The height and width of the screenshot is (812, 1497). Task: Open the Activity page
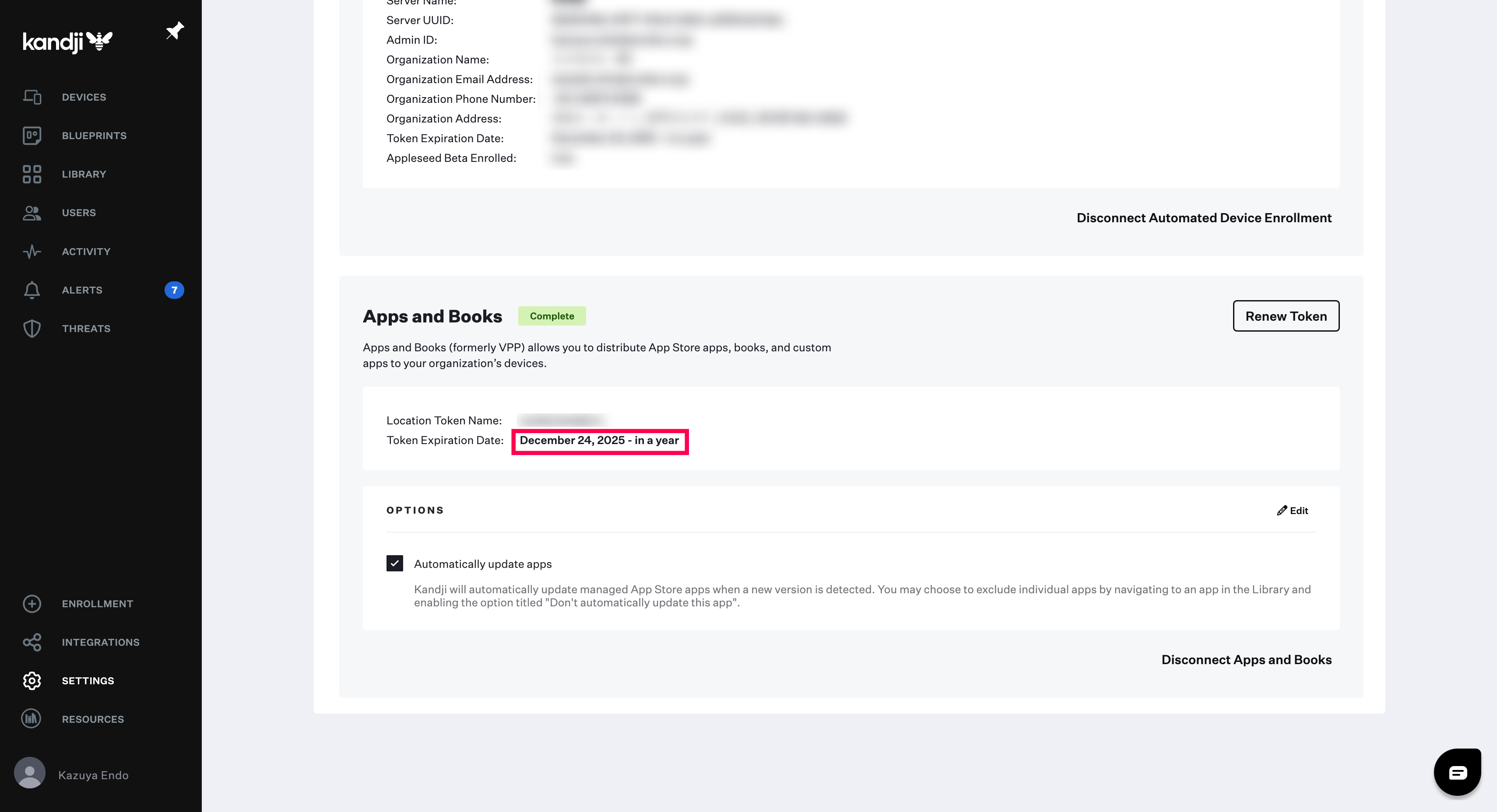pyautogui.click(x=86, y=252)
